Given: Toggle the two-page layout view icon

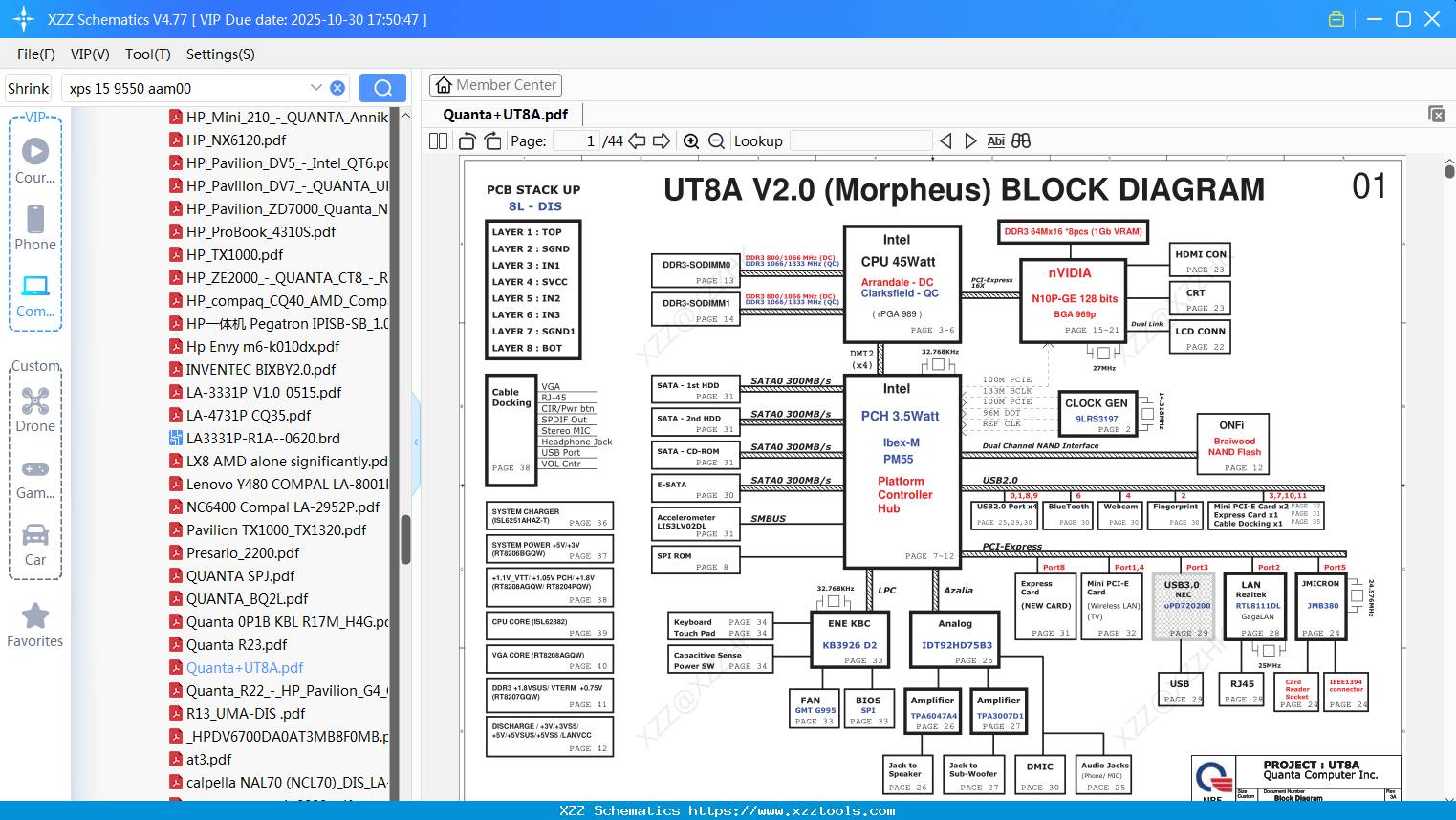Looking at the screenshot, I should (438, 141).
